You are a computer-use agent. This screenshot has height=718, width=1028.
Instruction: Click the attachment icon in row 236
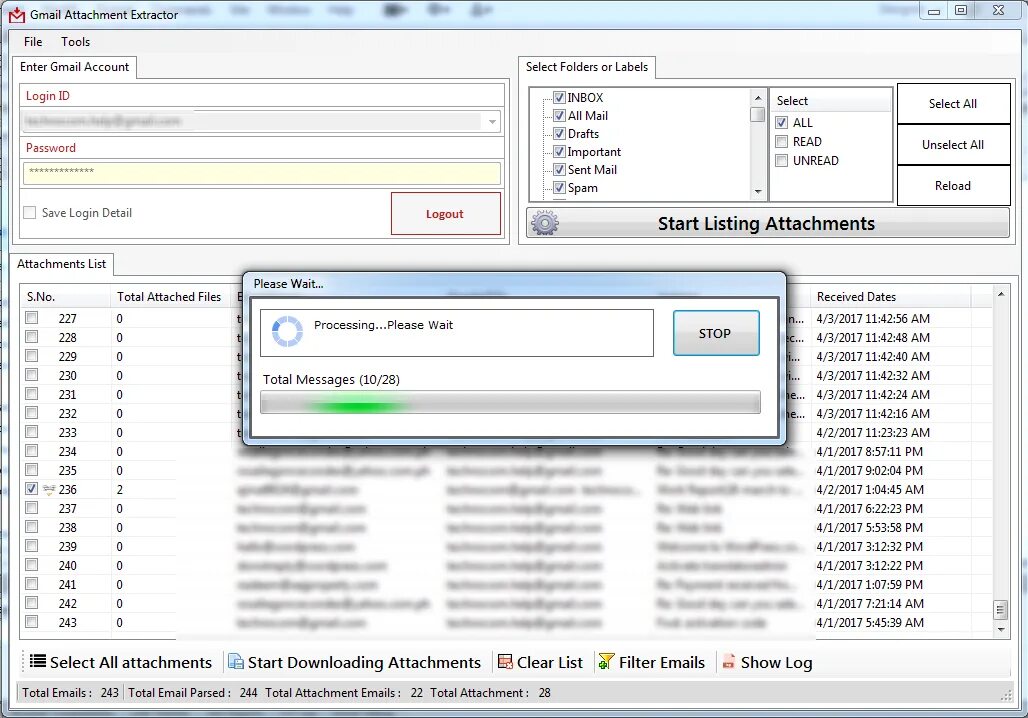click(x=49, y=489)
